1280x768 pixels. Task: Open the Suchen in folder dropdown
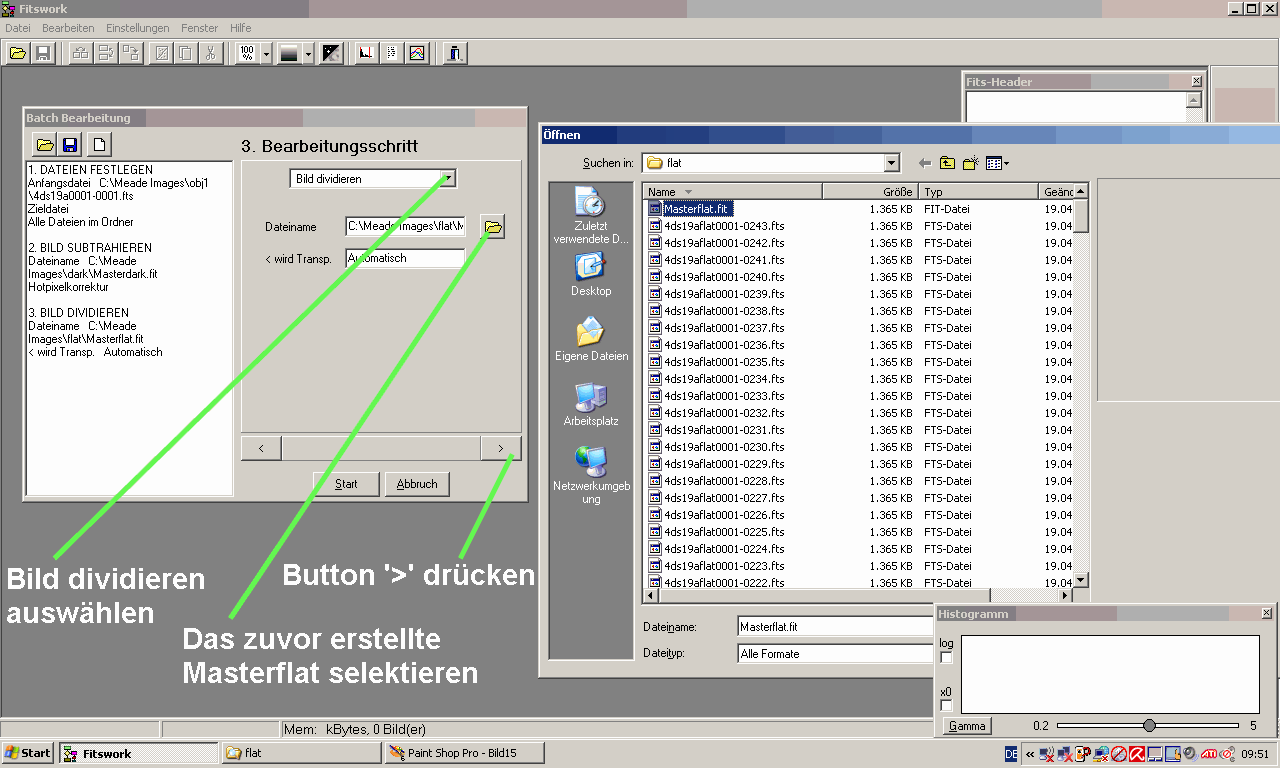892,163
